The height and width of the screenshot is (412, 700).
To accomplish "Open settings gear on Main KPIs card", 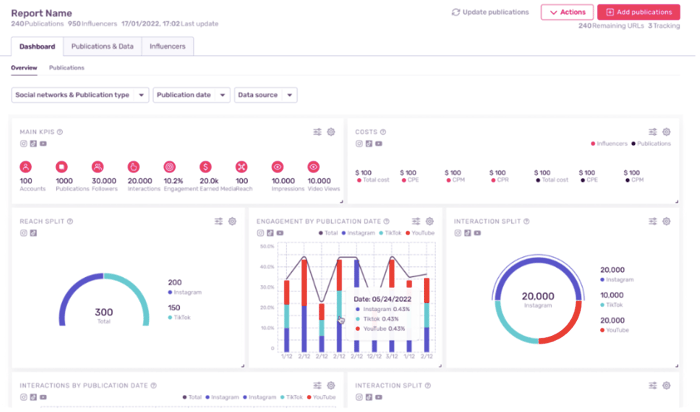I will [333, 132].
